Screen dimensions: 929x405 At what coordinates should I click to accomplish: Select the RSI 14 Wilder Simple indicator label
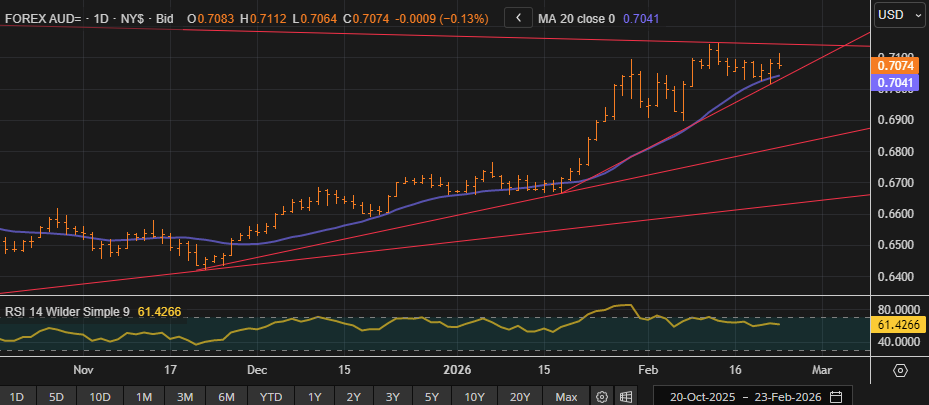click(x=67, y=311)
